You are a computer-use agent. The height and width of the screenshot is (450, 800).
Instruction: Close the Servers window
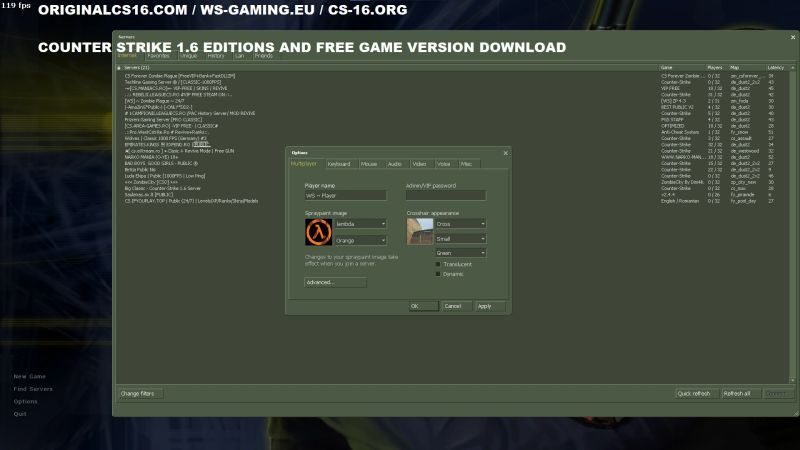click(792, 37)
